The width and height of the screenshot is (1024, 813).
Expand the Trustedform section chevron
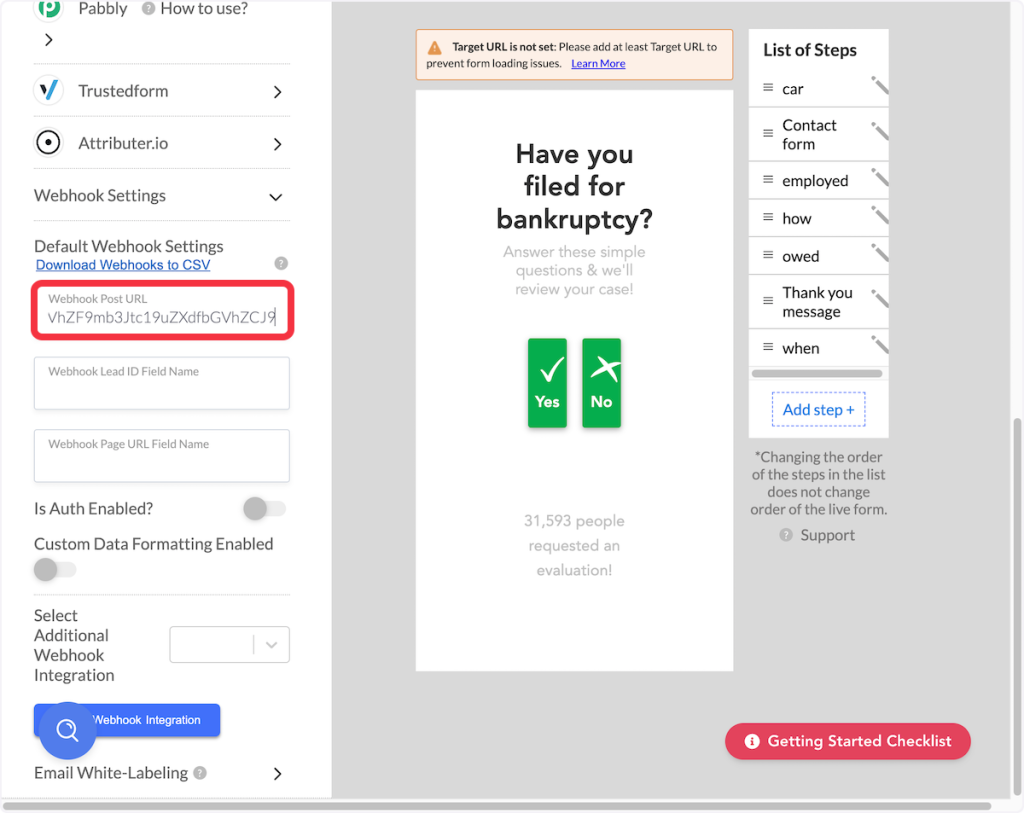coord(277,92)
